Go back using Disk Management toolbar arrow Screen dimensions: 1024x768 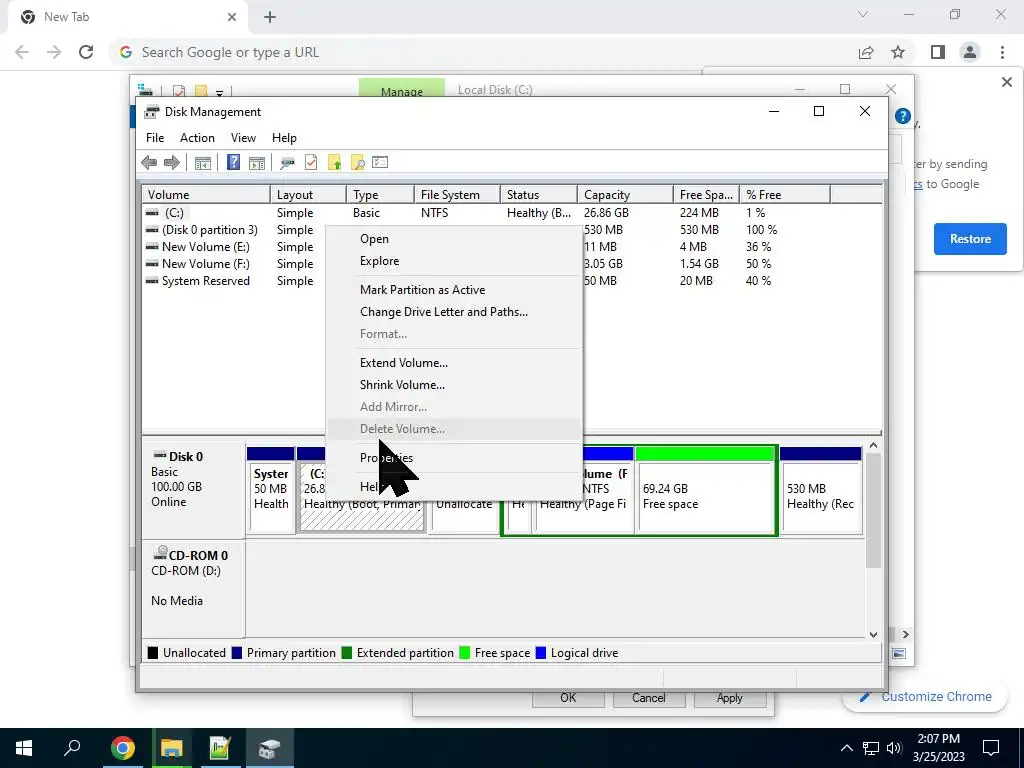pyautogui.click(x=149, y=163)
